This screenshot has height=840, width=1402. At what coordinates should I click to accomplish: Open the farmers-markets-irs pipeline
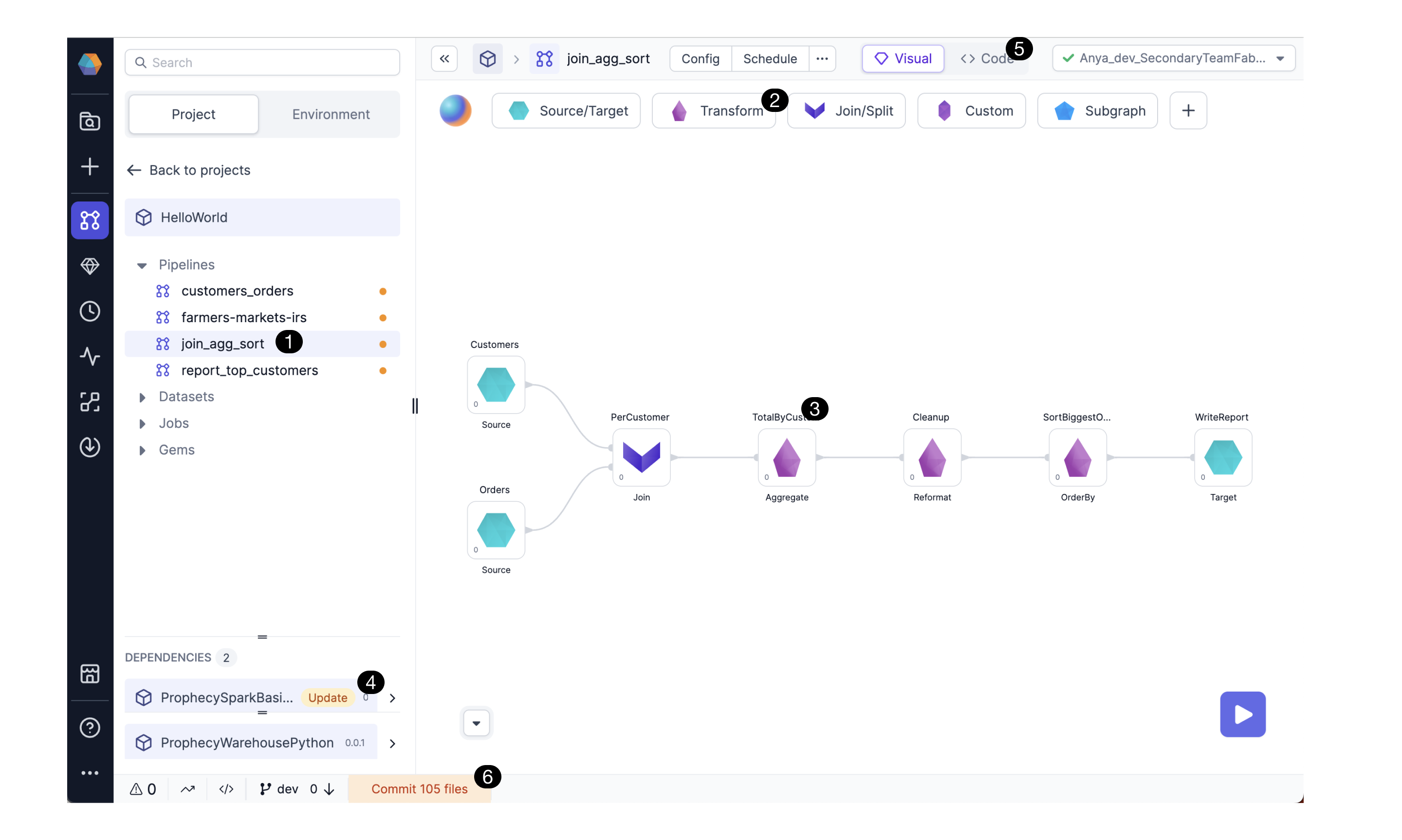coord(262,317)
